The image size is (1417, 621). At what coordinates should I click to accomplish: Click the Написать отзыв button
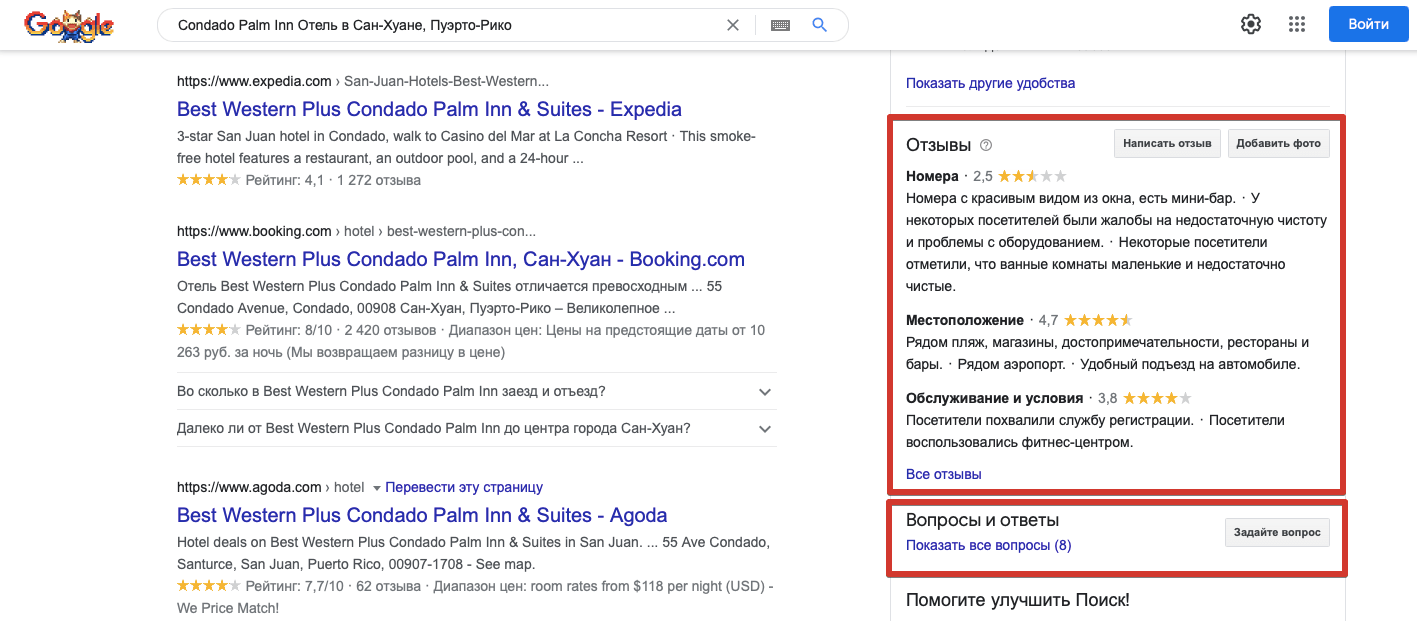pos(1167,144)
